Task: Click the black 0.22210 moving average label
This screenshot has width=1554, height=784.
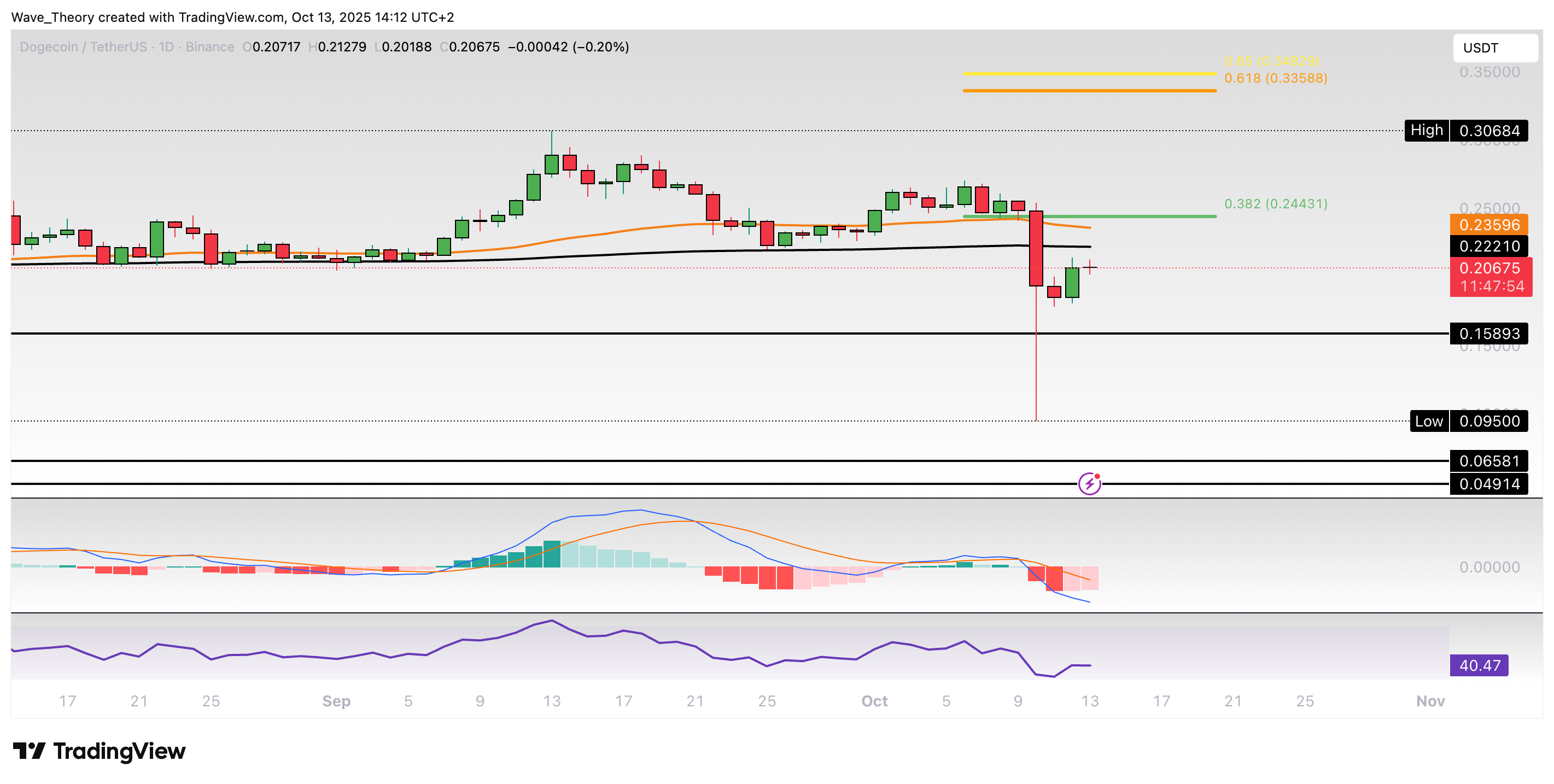Action: pos(1488,246)
